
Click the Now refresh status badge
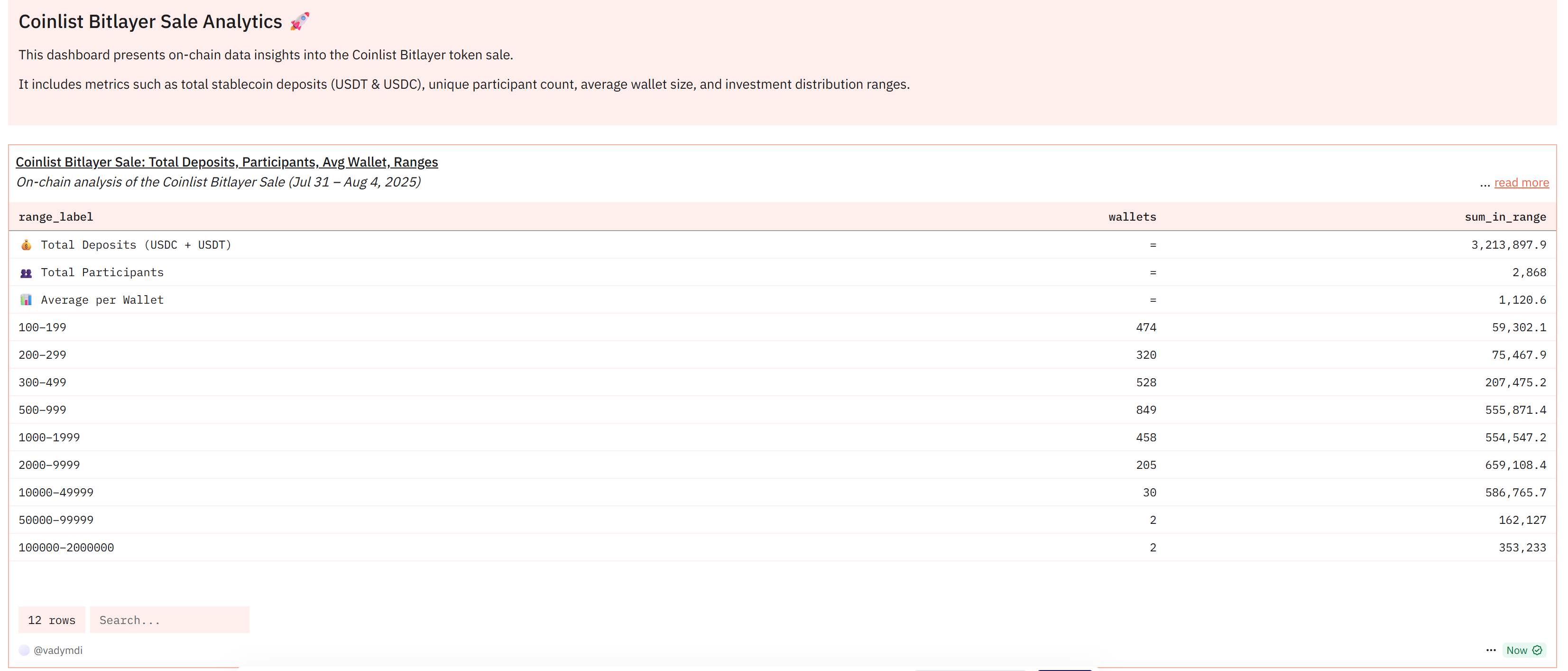(x=1524, y=650)
